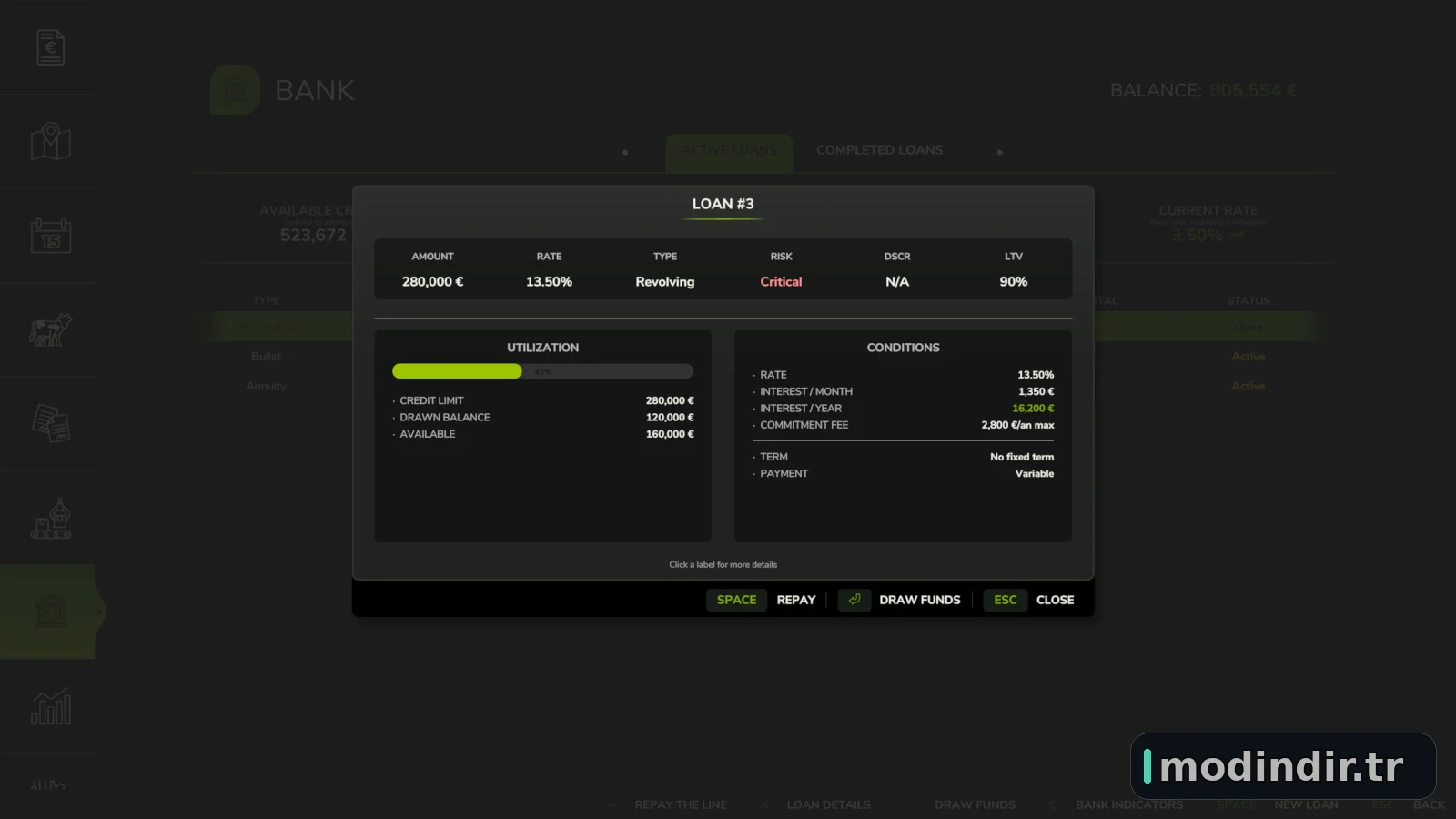Click the Critical risk value

pyautogui.click(x=781, y=282)
